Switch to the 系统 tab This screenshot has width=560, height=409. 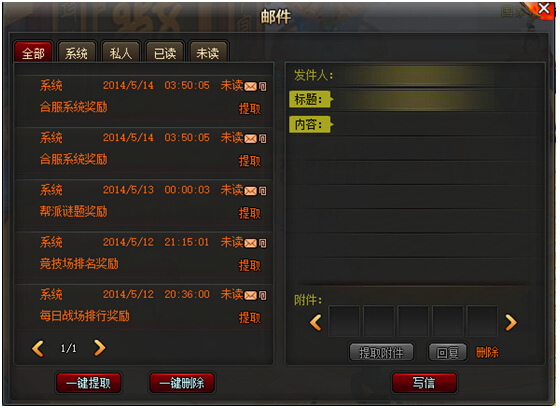tap(76, 53)
